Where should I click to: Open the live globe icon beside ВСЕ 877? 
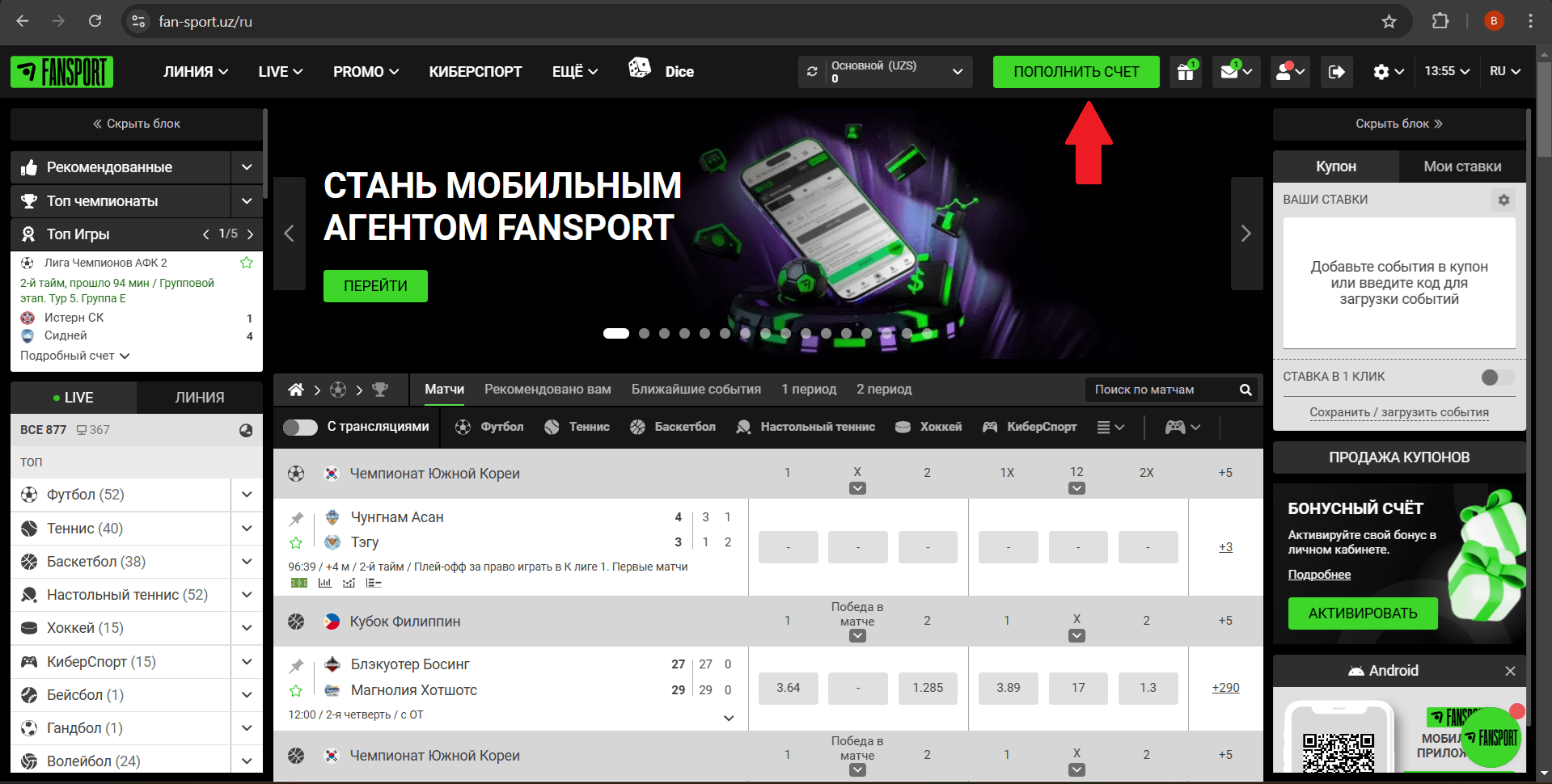246,430
